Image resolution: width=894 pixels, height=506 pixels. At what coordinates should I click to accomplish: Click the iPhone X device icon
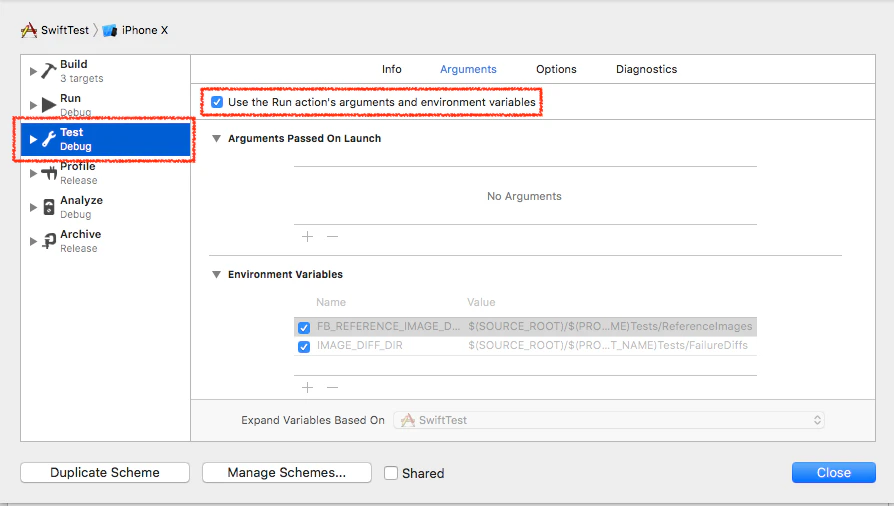[x=109, y=30]
